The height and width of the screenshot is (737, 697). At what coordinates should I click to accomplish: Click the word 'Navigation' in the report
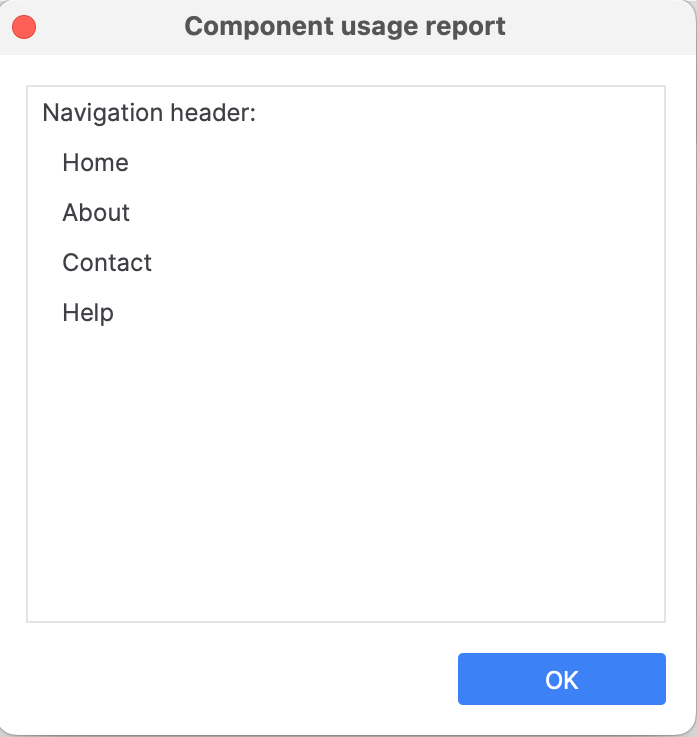103,113
